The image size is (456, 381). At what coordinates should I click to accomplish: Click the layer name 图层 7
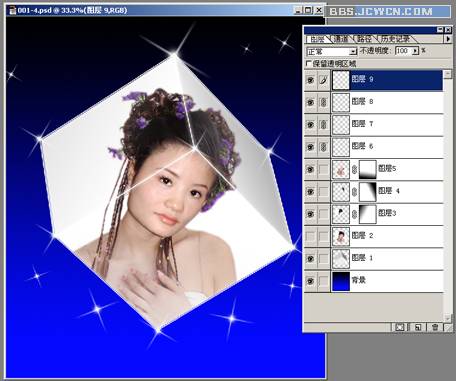point(362,124)
